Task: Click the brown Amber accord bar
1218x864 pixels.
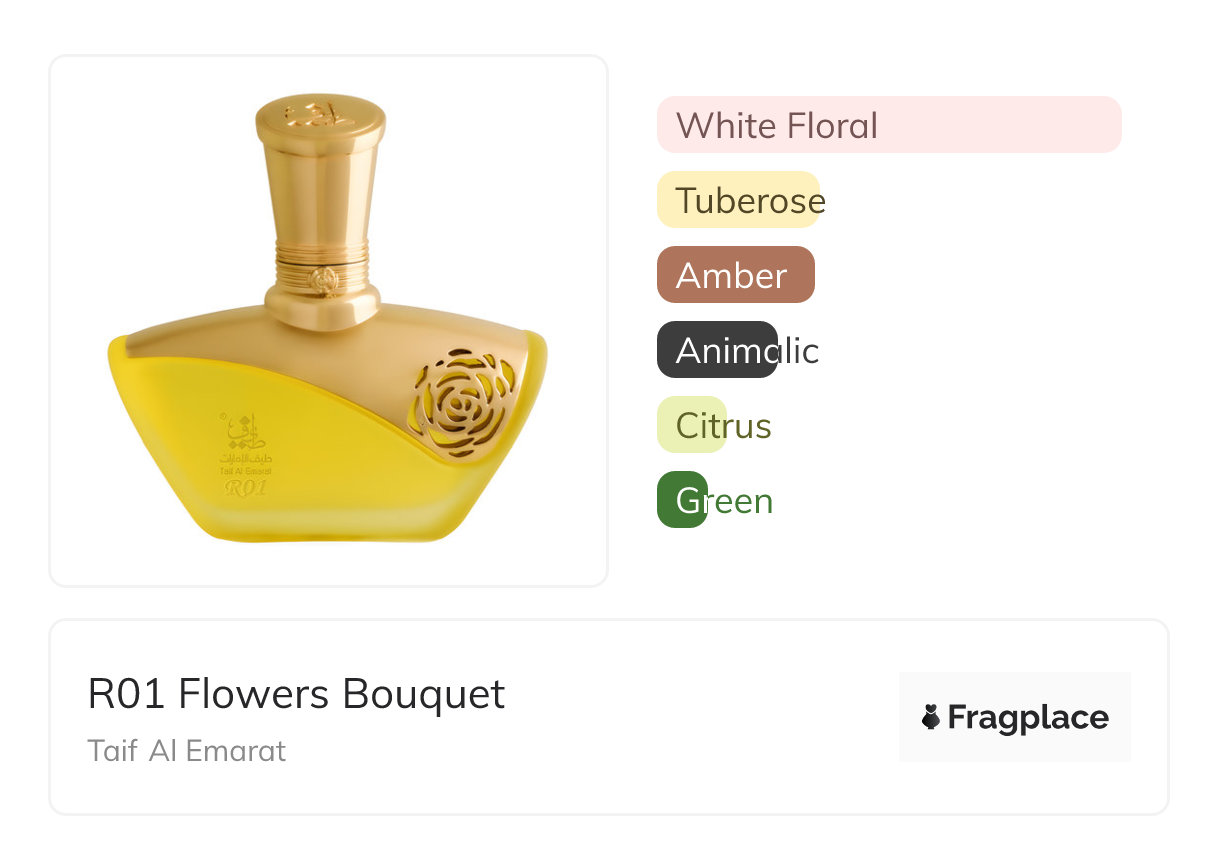Action: tap(735, 275)
